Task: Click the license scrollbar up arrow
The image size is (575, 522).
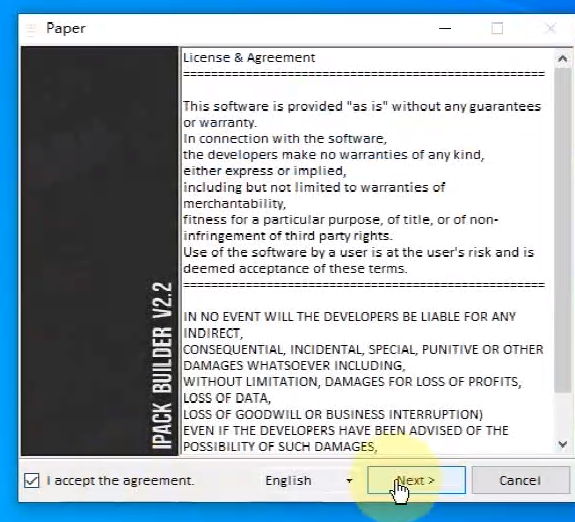Action: [x=562, y=58]
